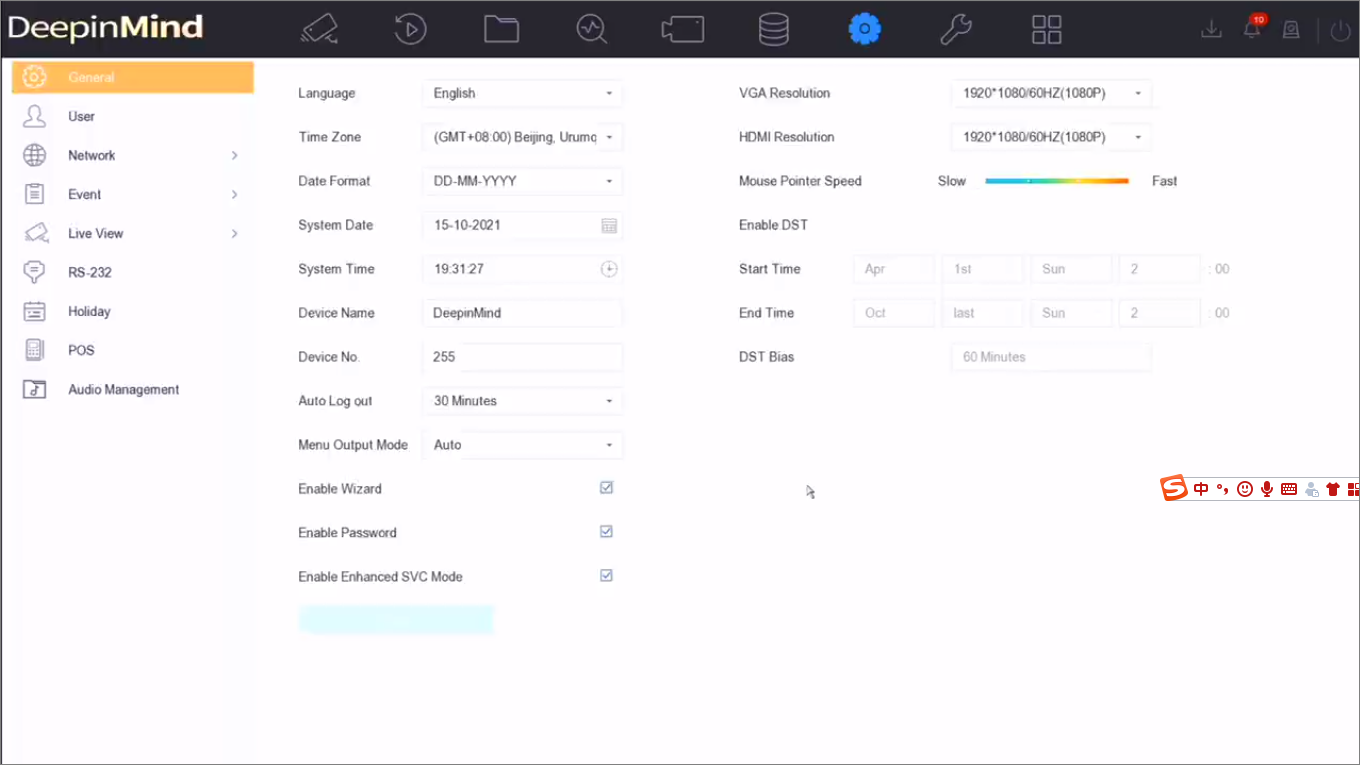Select User in the sidebar

pyautogui.click(x=81, y=116)
